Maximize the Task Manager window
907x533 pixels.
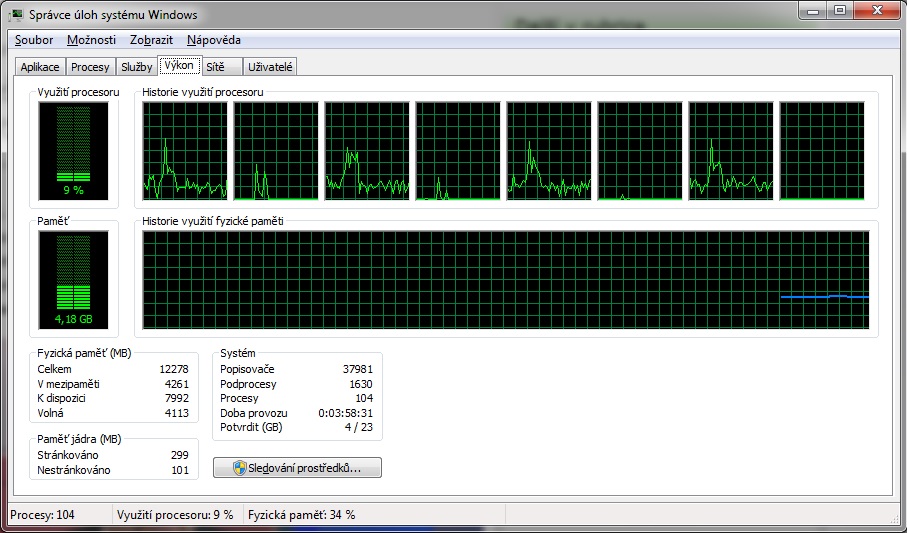pos(840,10)
